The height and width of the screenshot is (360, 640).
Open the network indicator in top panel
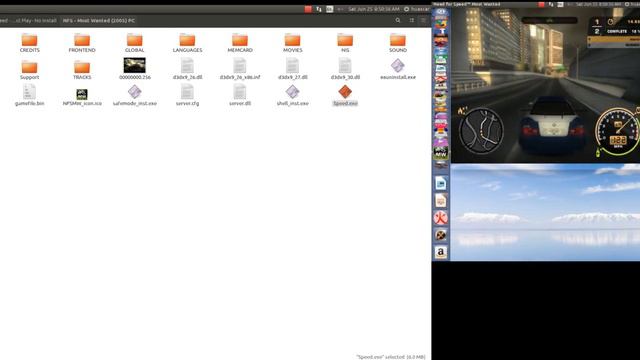[319, 9]
